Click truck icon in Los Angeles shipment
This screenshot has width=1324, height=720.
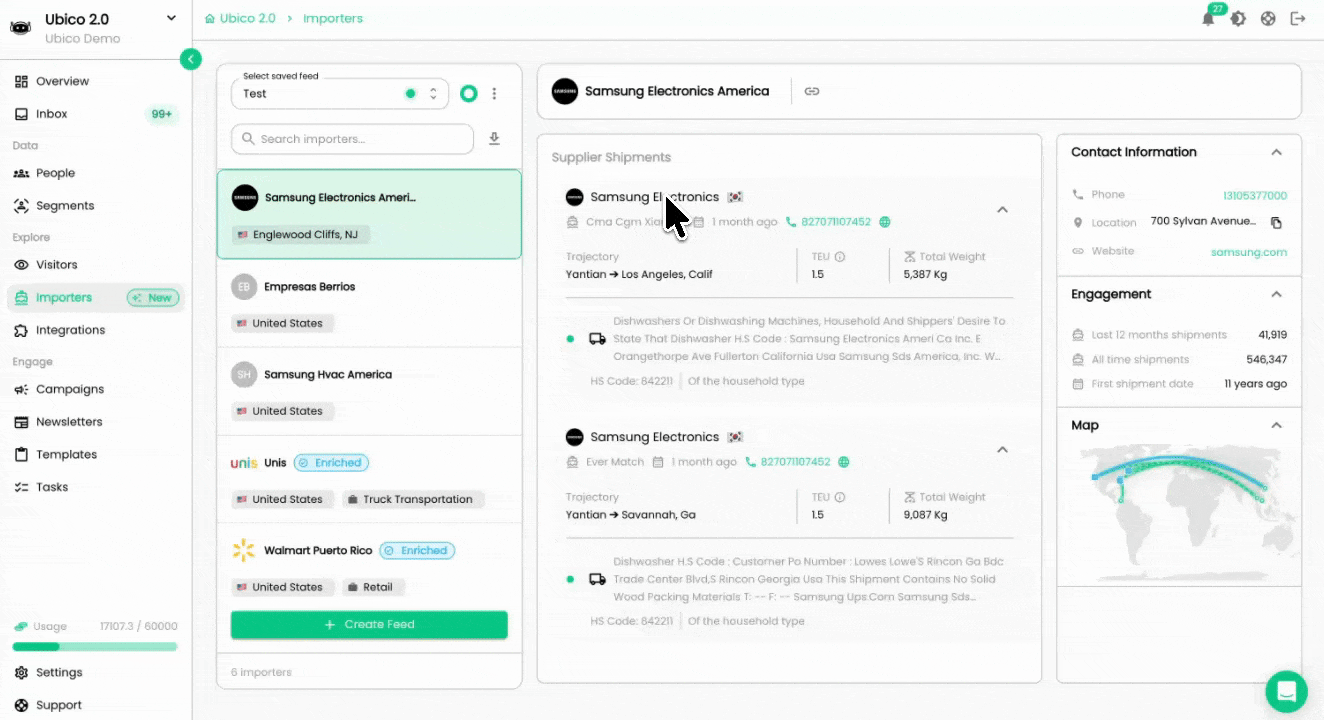click(x=597, y=339)
